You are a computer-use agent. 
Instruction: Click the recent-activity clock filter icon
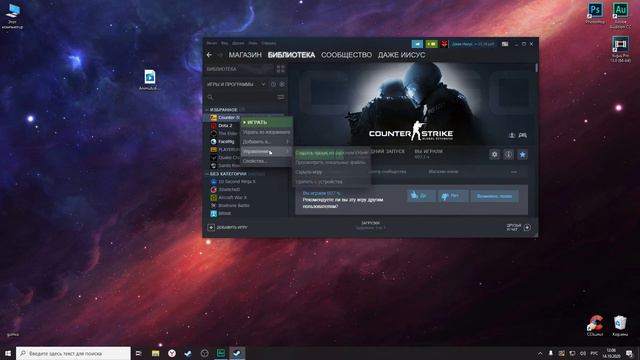coord(273,84)
